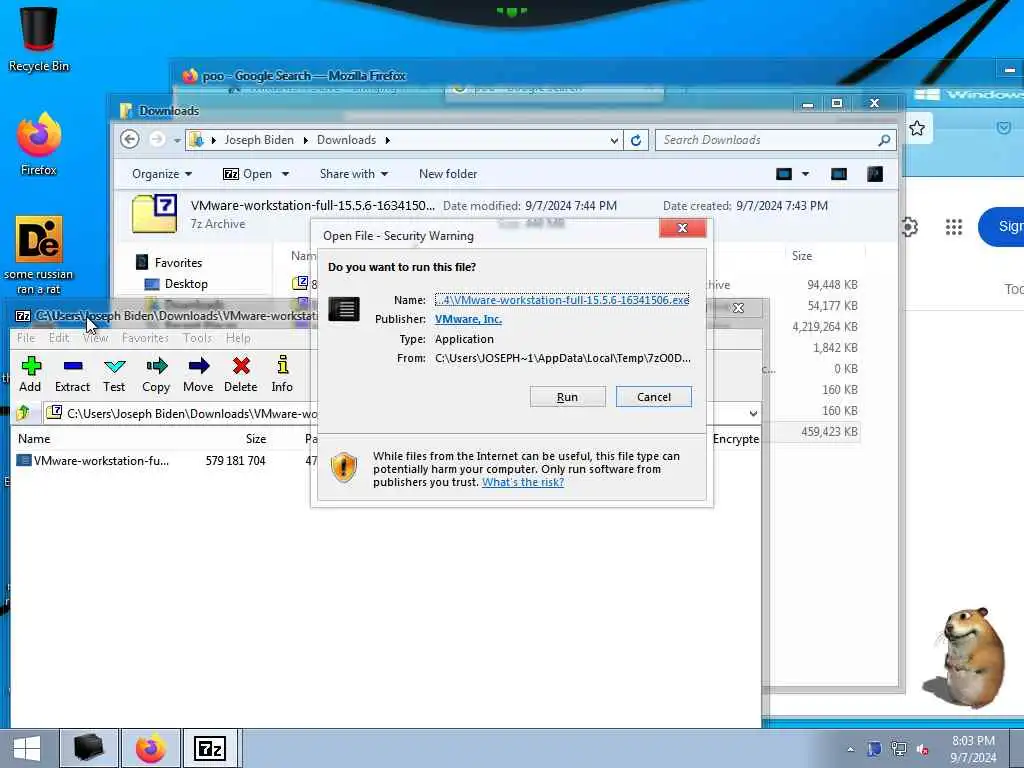Click the taskbar clock showing 8:03 PM
Image resolution: width=1024 pixels, height=768 pixels.
tap(973, 749)
